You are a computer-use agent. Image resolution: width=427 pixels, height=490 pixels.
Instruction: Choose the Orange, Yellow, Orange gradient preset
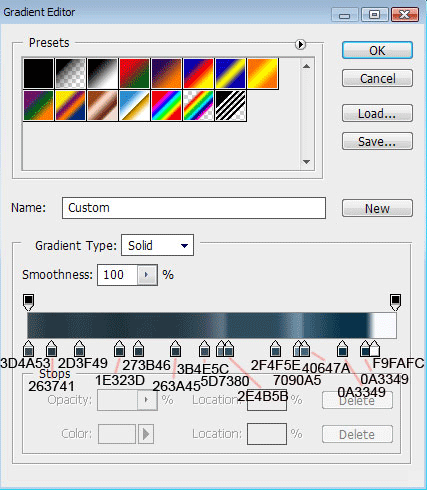coord(262,73)
